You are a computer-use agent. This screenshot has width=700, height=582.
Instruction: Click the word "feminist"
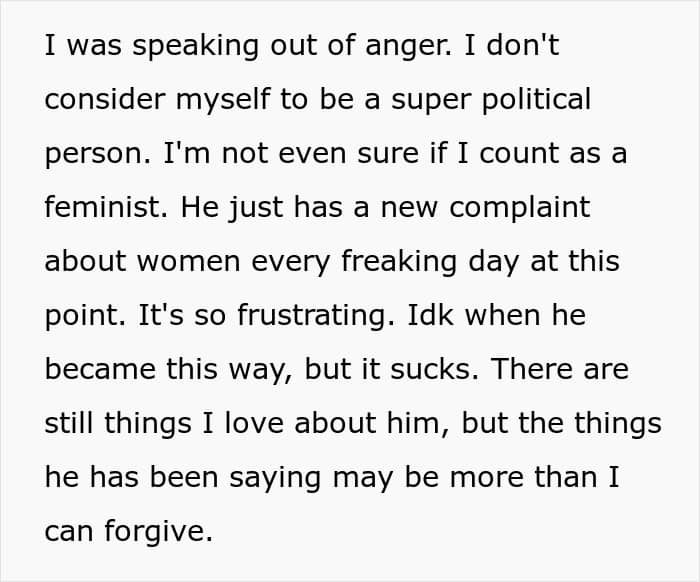click(x=107, y=207)
